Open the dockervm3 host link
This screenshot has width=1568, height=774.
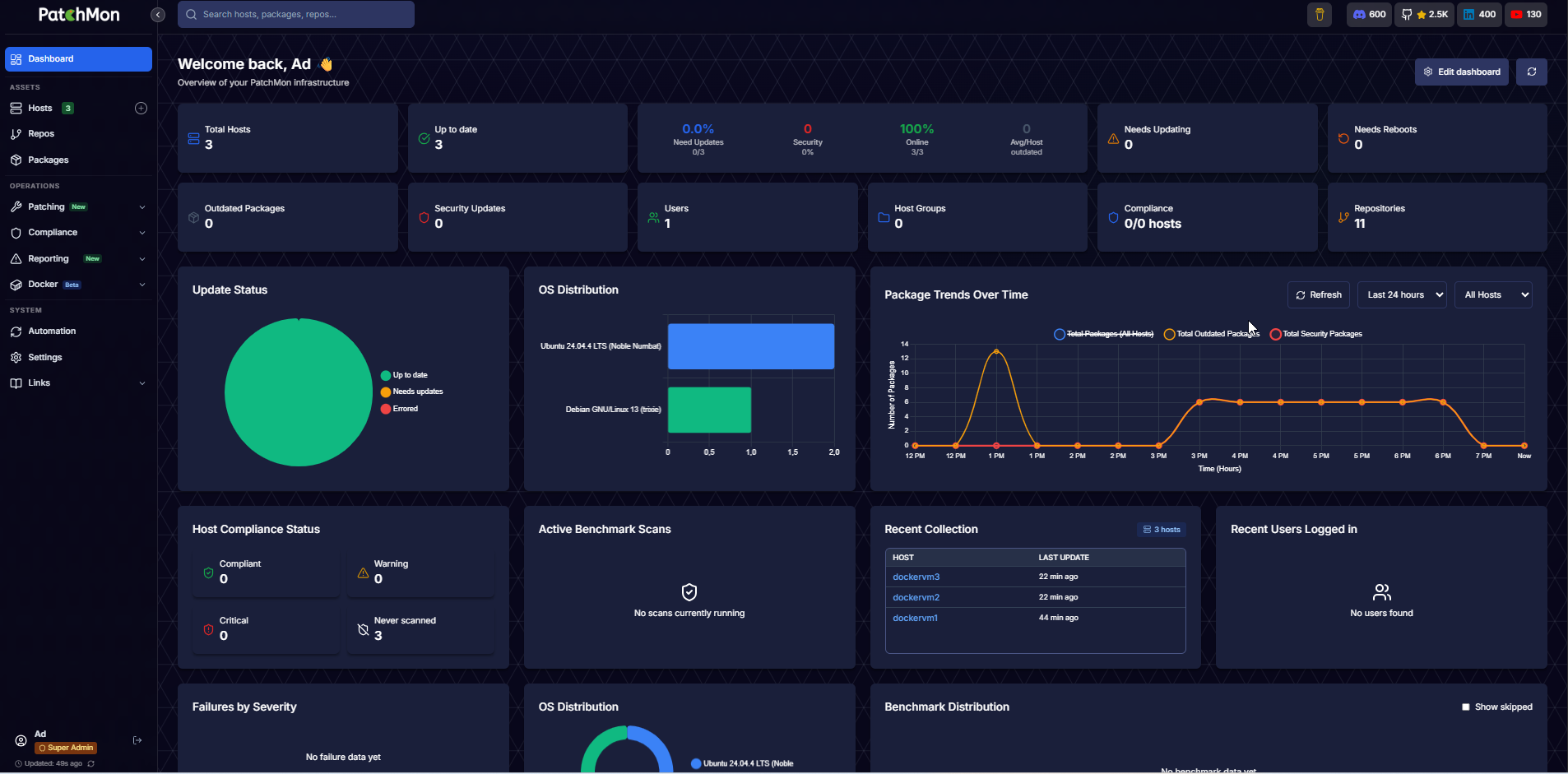[916, 577]
